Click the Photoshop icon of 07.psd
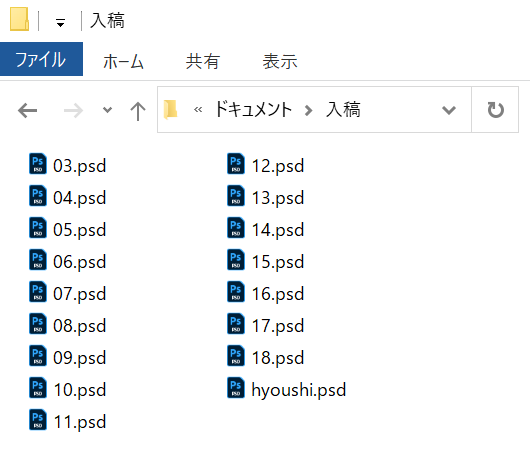The image size is (530, 460). coord(38,292)
